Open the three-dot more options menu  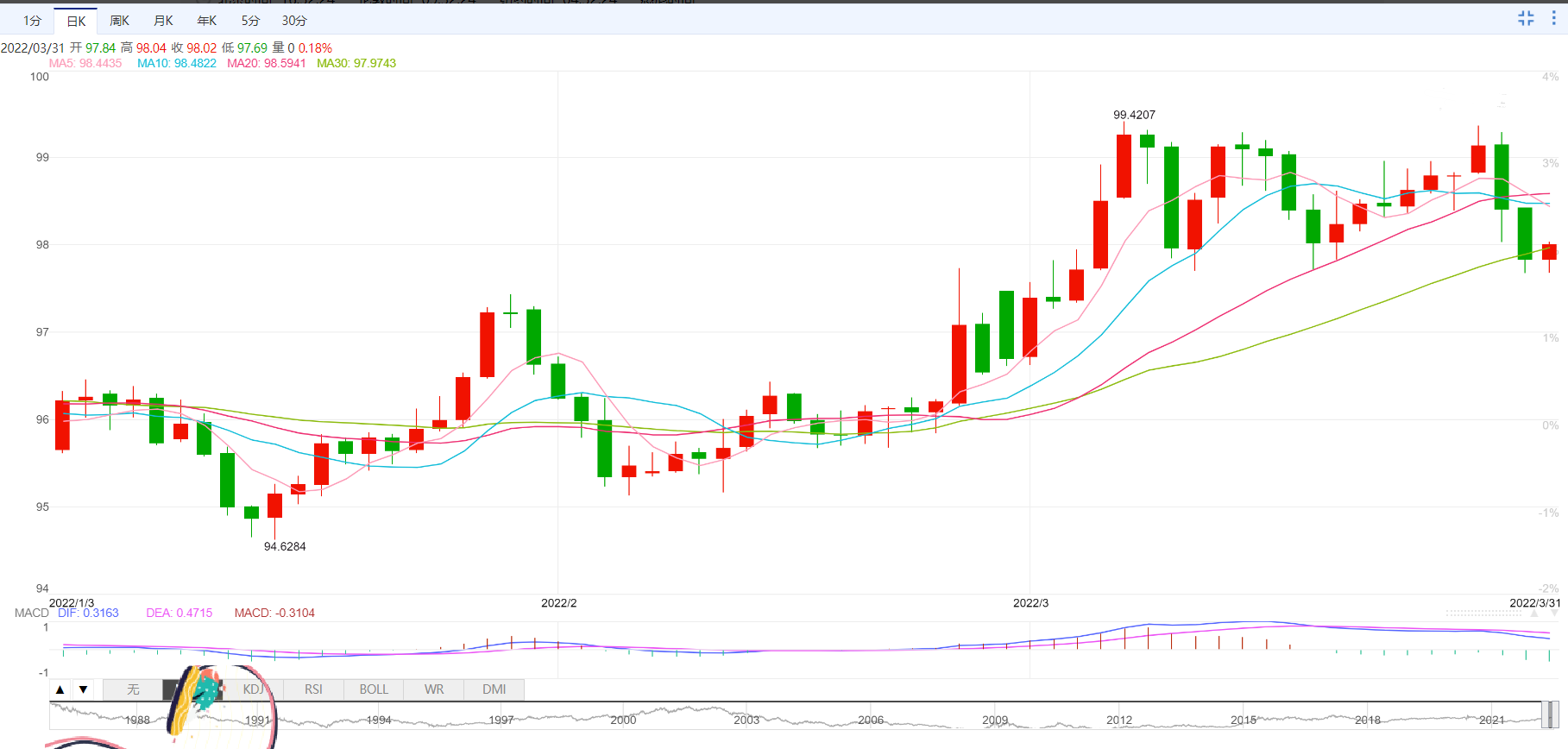(x=1553, y=18)
